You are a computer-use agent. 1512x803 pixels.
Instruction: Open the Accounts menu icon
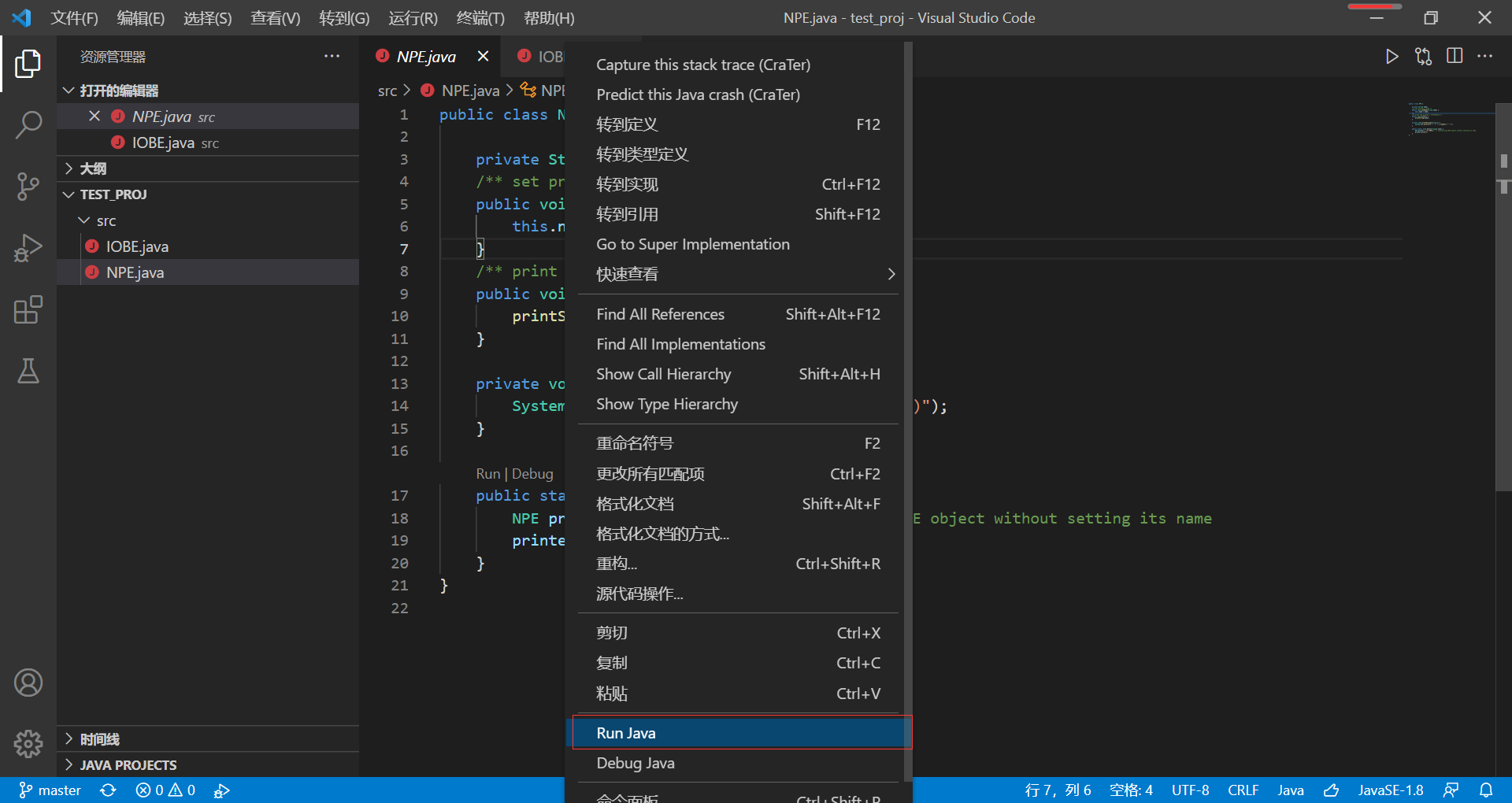pyautogui.click(x=28, y=683)
